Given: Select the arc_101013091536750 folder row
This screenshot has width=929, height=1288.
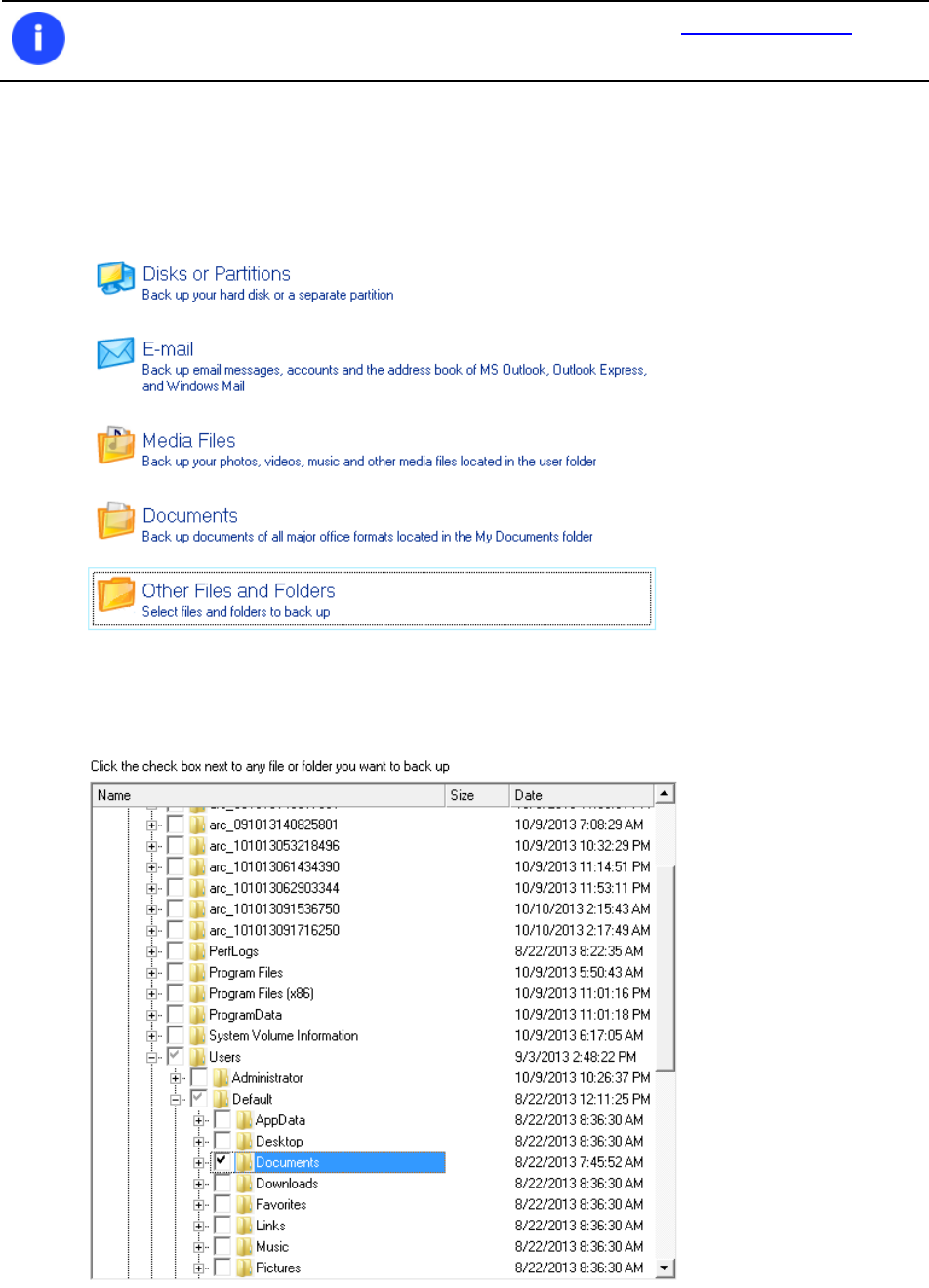Looking at the screenshot, I should click(x=274, y=909).
